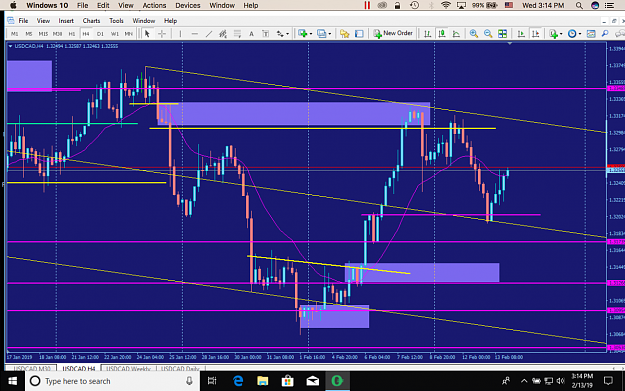Open the Tools menu
The height and width of the screenshot is (391, 625).
(116, 21)
